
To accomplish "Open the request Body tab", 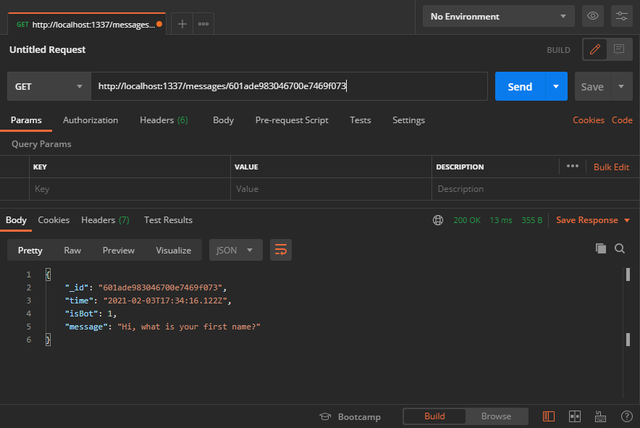I will [x=223, y=120].
